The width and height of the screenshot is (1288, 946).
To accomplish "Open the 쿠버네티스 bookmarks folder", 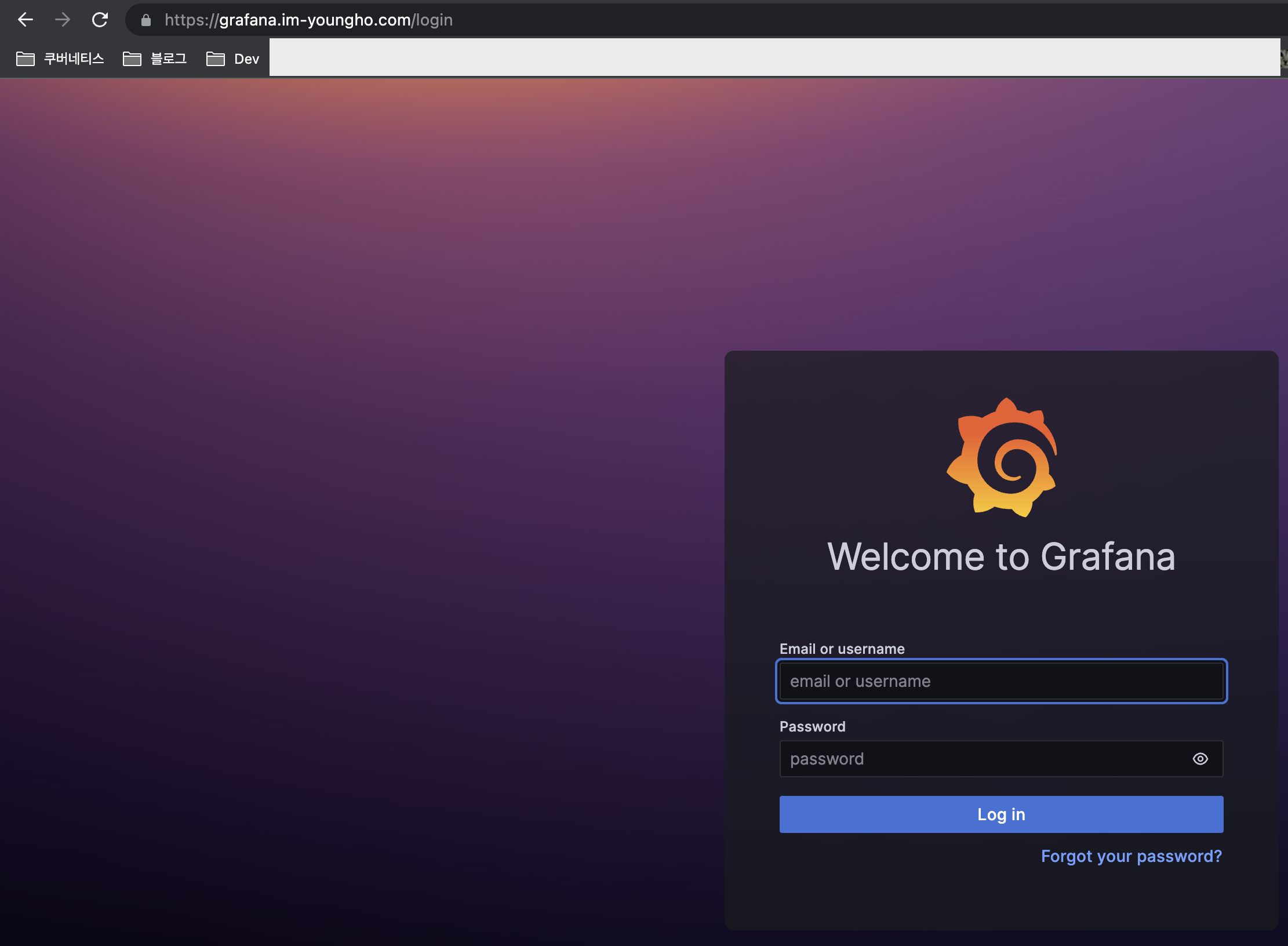I will [x=74, y=59].
